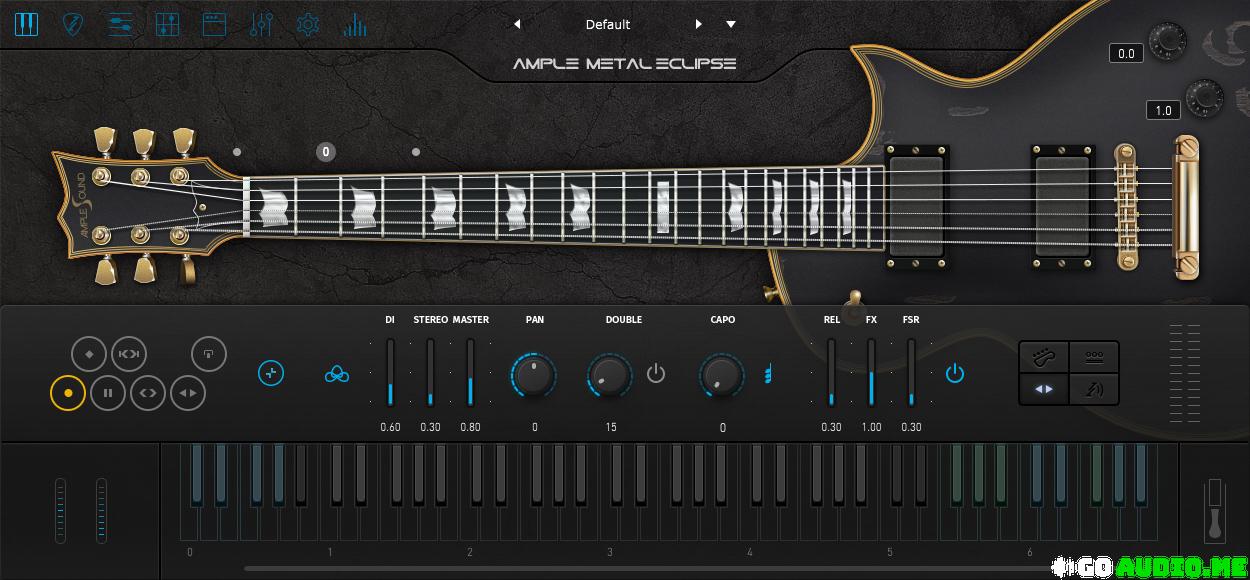Select the guitar body mode button

1044,357
